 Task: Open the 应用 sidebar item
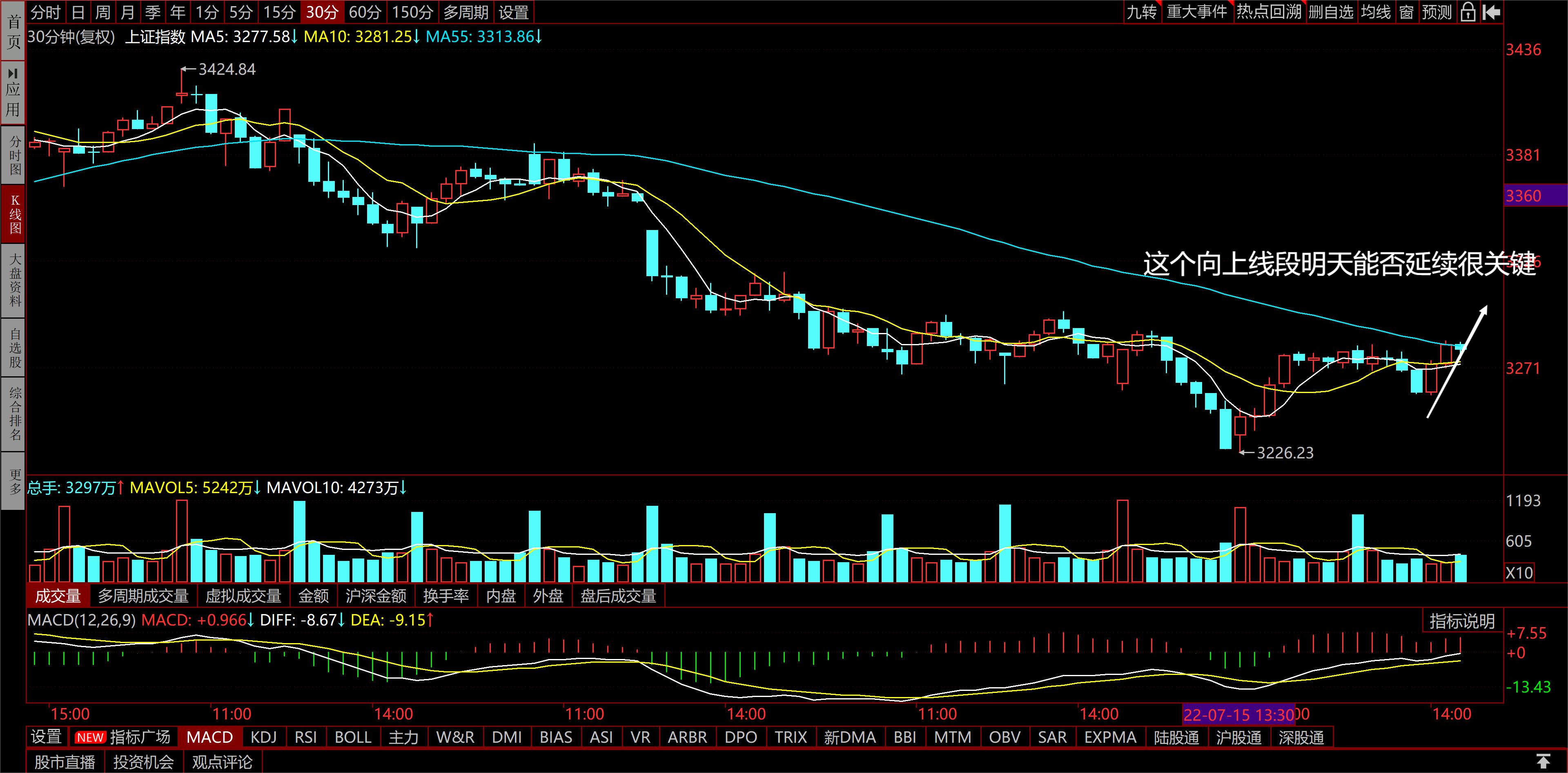13,93
